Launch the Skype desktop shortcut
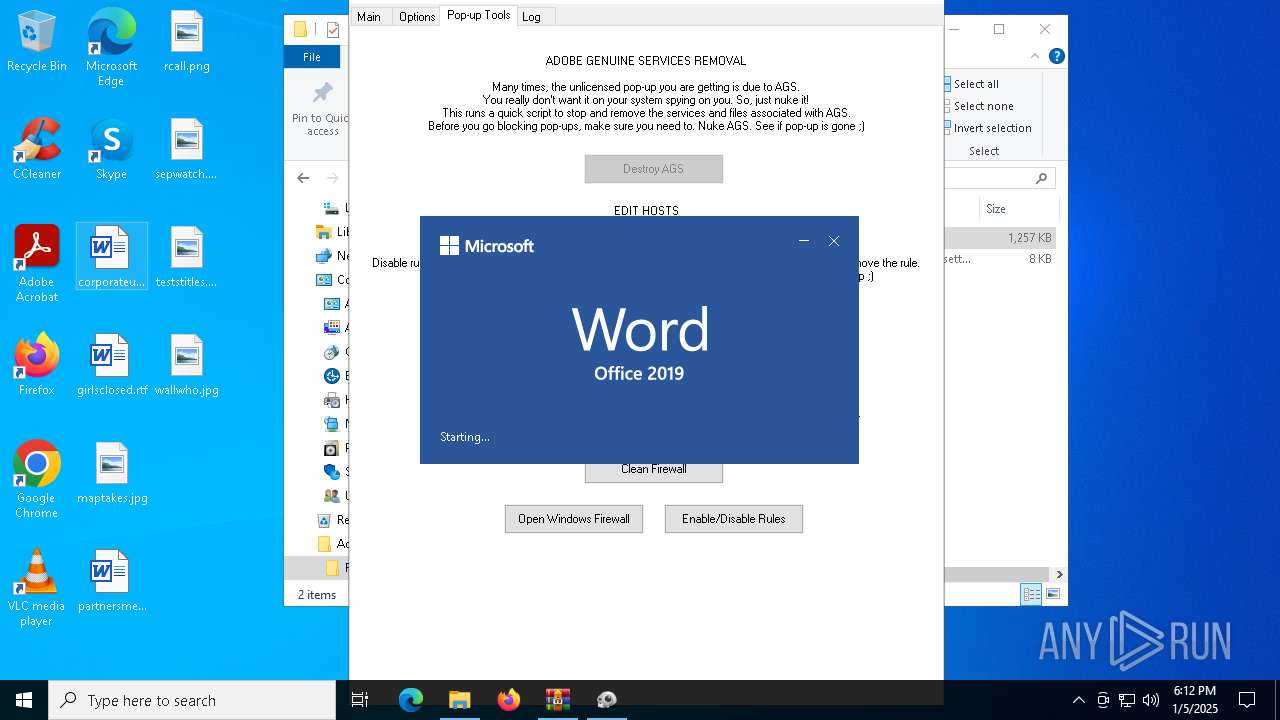Screen dimensions: 1280x720 pos(111,150)
